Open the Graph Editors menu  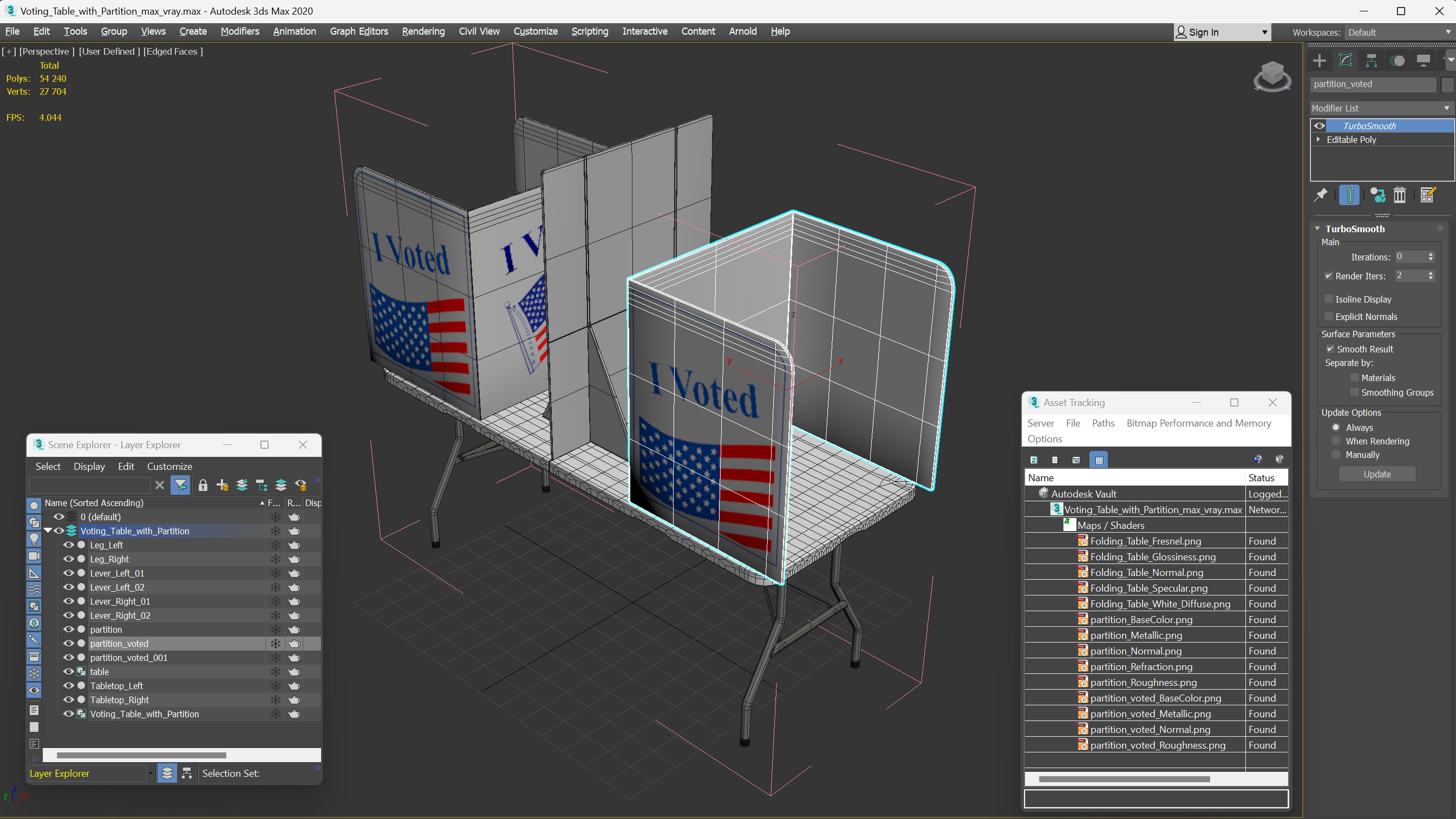point(359,31)
